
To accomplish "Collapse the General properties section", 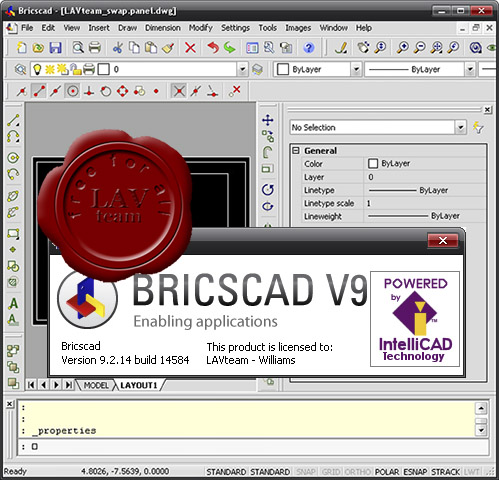I will click(296, 151).
